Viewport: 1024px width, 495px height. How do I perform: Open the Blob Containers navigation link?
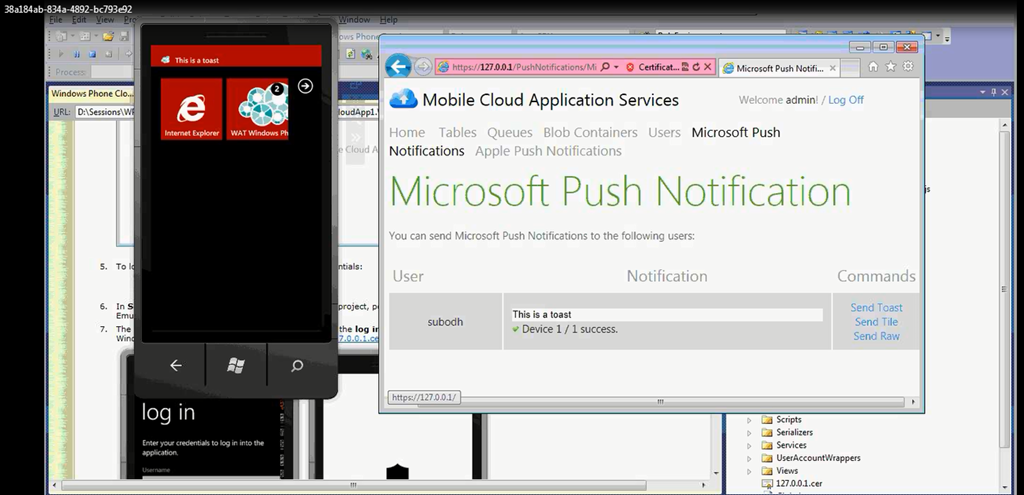[590, 133]
